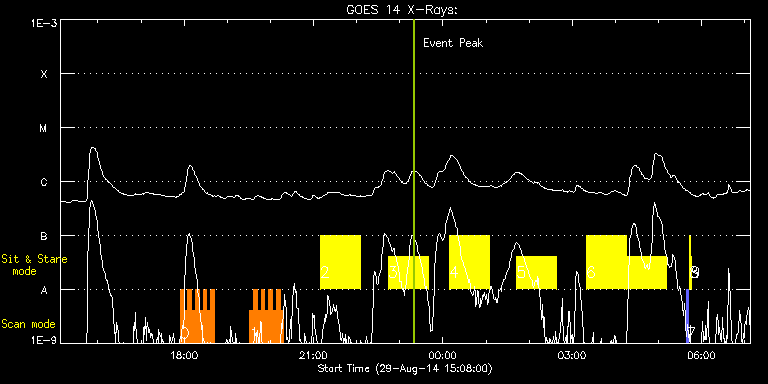Click the thin yellow bar near 06:00
The width and height of the screenshot is (768, 384).
[690, 263]
